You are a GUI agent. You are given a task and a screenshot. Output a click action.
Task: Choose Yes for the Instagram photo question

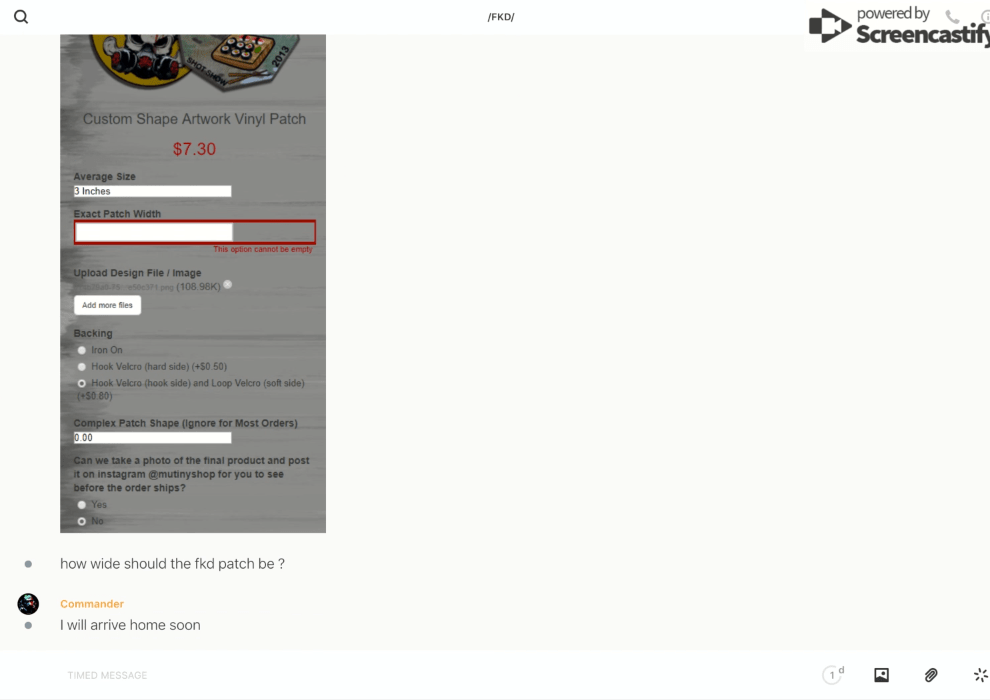(x=81, y=505)
